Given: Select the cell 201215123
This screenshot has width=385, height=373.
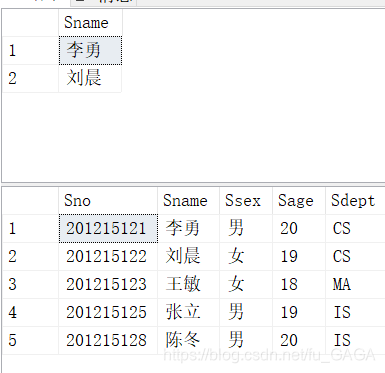Looking at the screenshot, I should click(108, 284).
